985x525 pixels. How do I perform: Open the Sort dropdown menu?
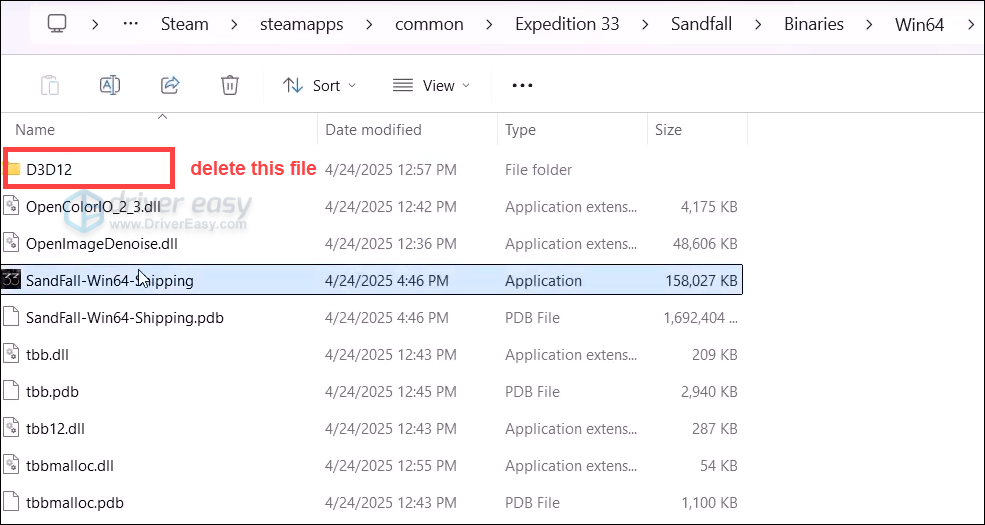click(x=320, y=86)
